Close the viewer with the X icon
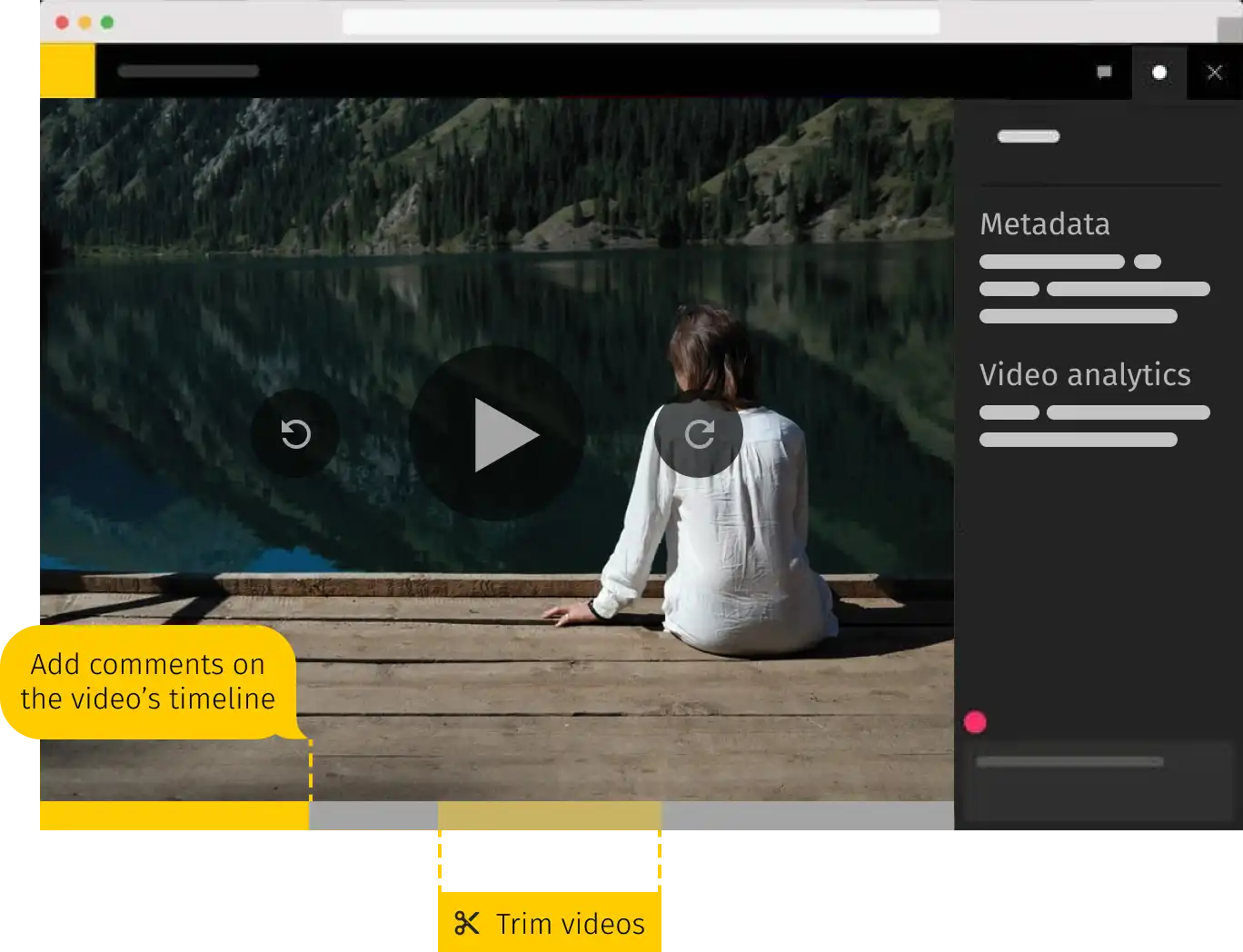The width and height of the screenshot is (1243, 952). pos(1215,72)
